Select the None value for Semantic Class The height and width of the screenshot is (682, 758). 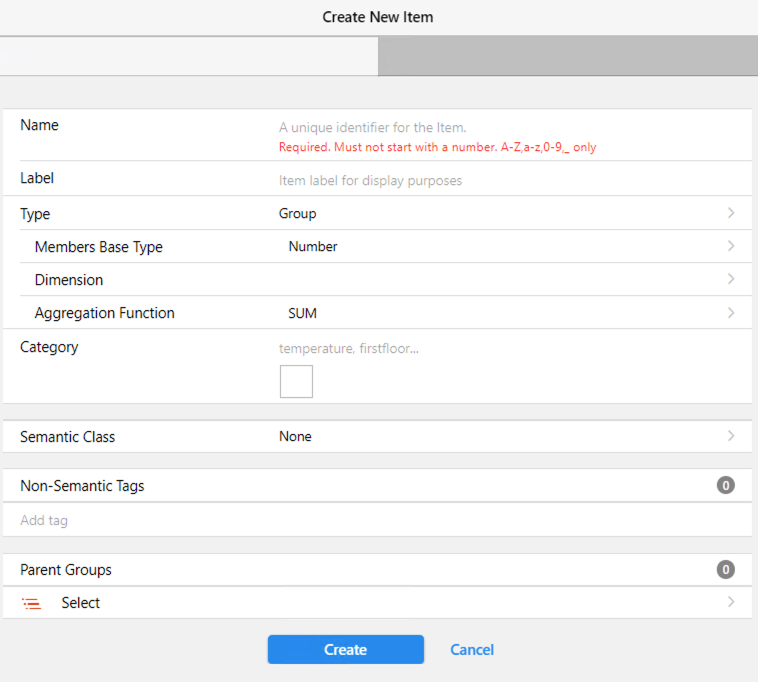click(x=295, y=436)
